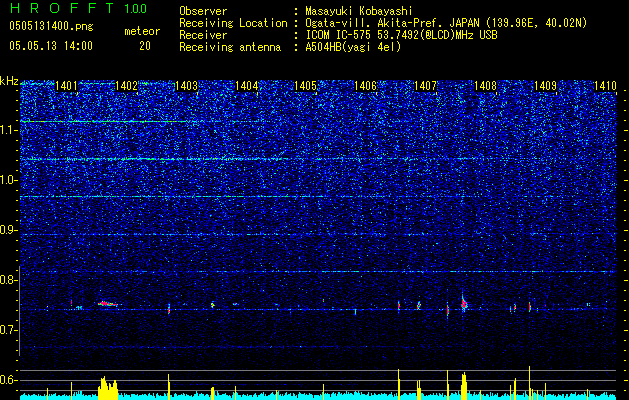This screenshot has height=400, width=629.
Task: Select the file name 0505131400.png
Action: click(51, 27)
